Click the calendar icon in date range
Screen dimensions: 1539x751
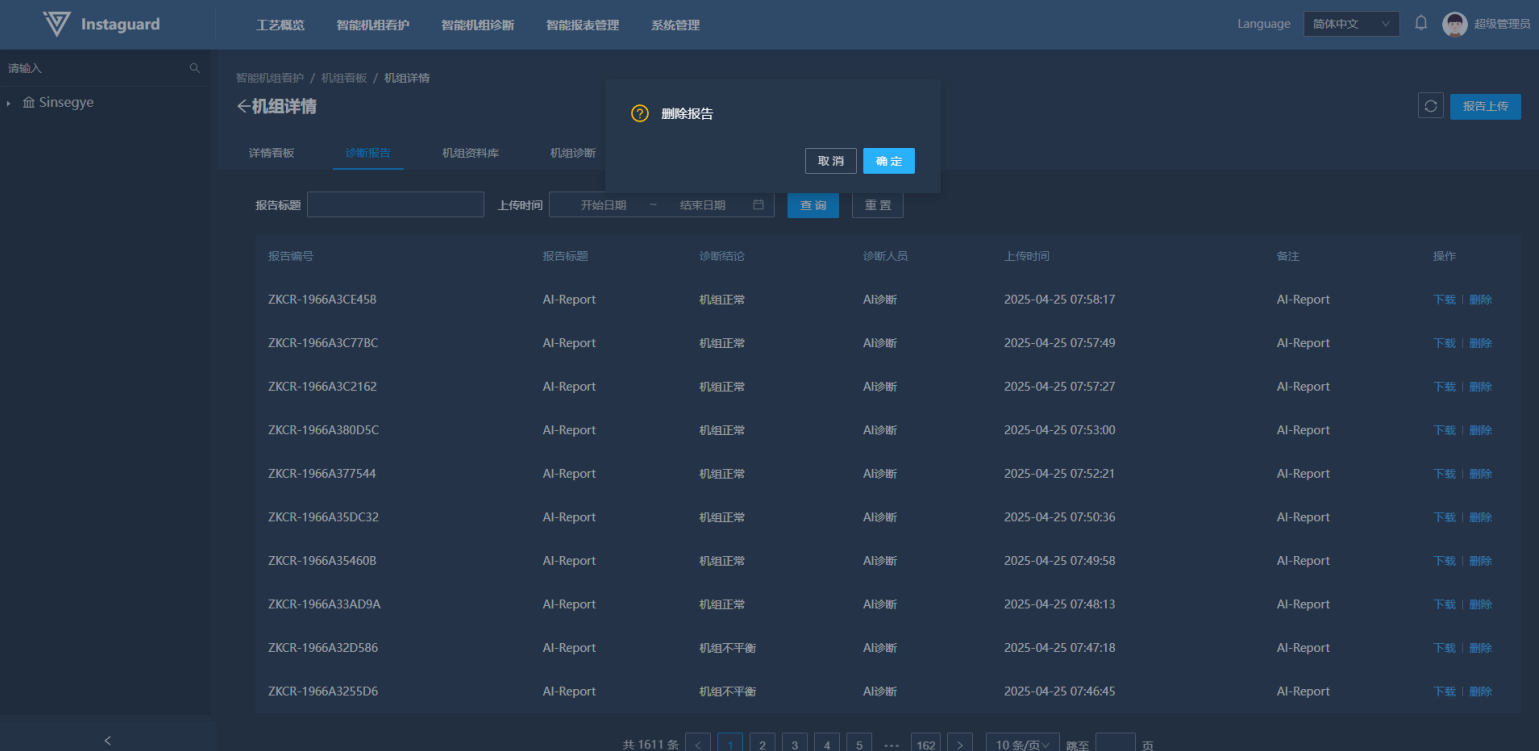tap(758, 205)
